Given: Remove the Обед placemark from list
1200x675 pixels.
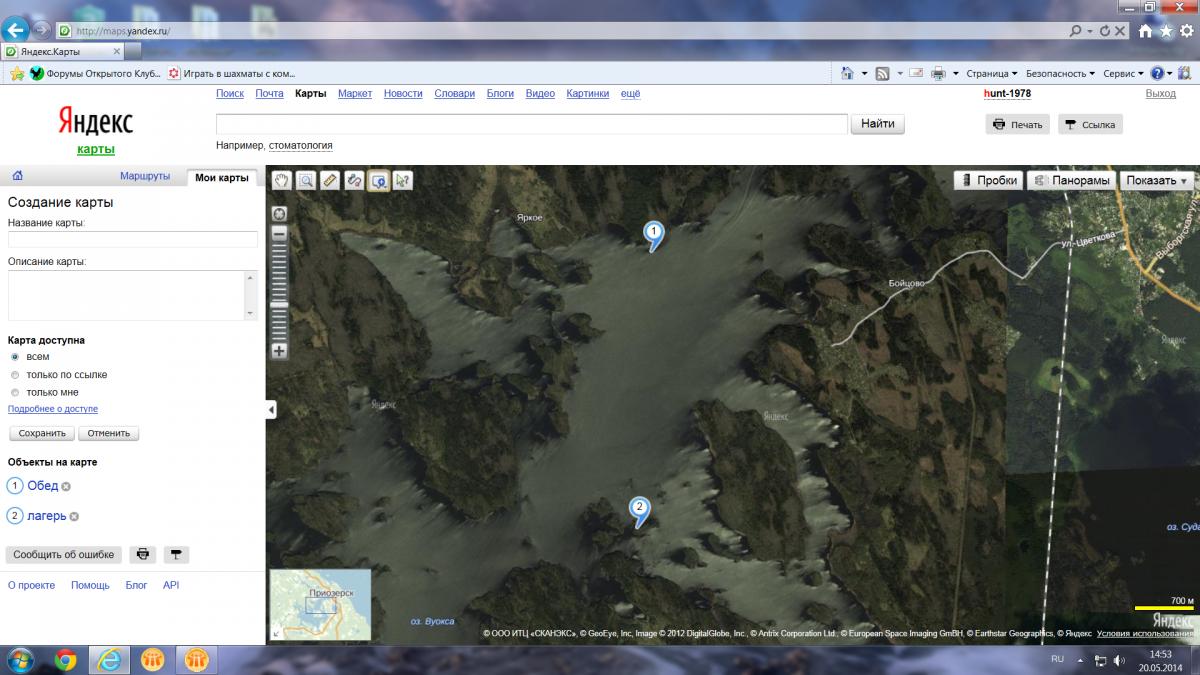Looking at the screenshot, I should [66, 487].
